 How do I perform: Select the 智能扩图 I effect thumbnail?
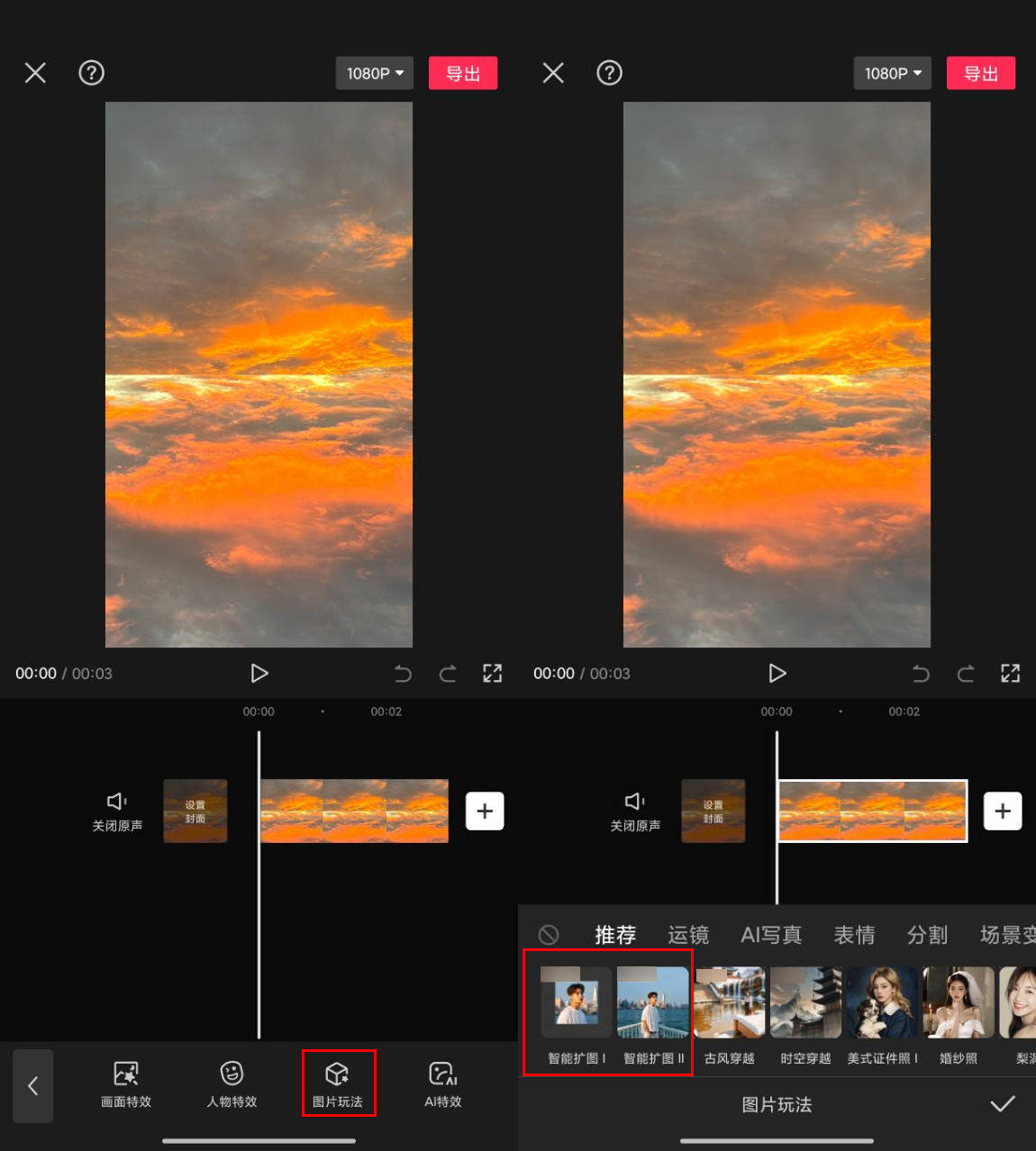point(574,1001)
